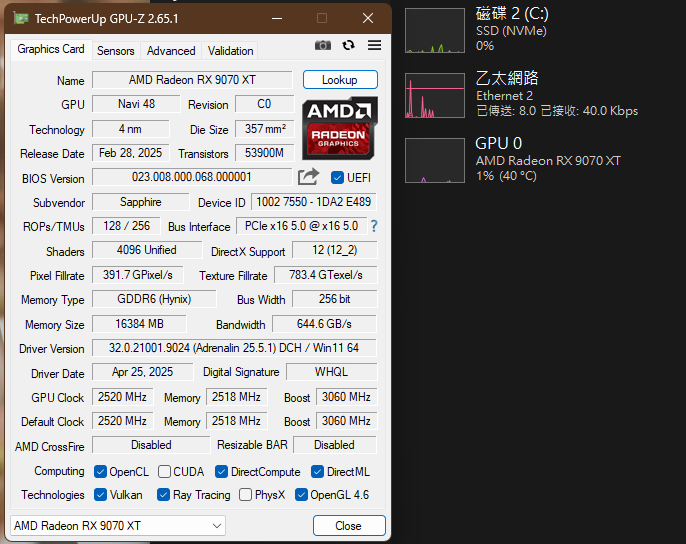
Task: Click the GPU 0 text 1% (40 °C)
Action: pyautogui.click(x=506, y=176)
